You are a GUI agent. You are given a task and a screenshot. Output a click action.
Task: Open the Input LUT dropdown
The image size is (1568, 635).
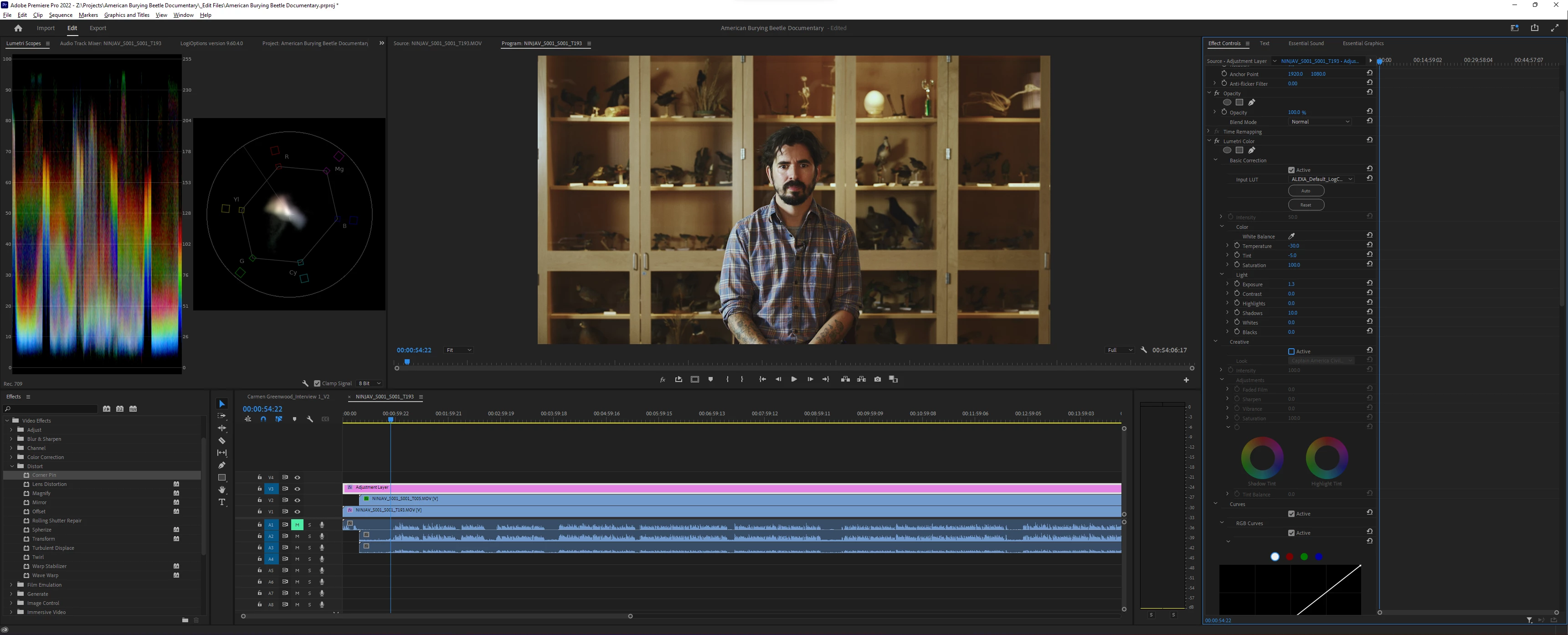pos(1321,179)
